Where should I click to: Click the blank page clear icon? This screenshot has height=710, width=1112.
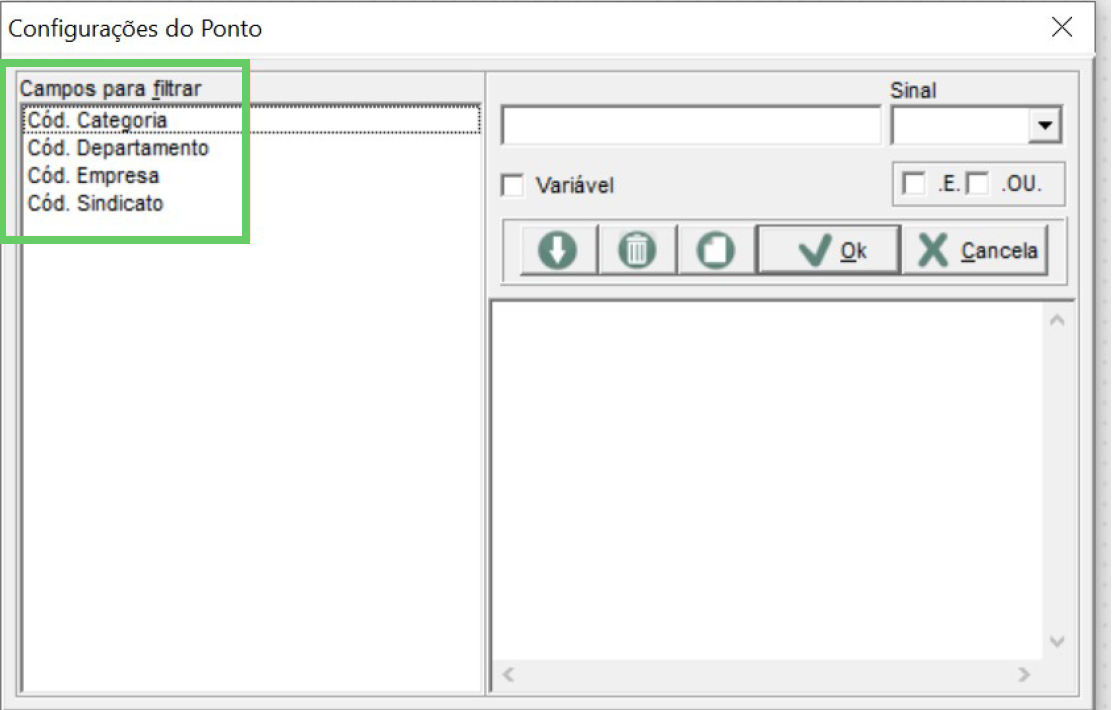tap(716, 250)
